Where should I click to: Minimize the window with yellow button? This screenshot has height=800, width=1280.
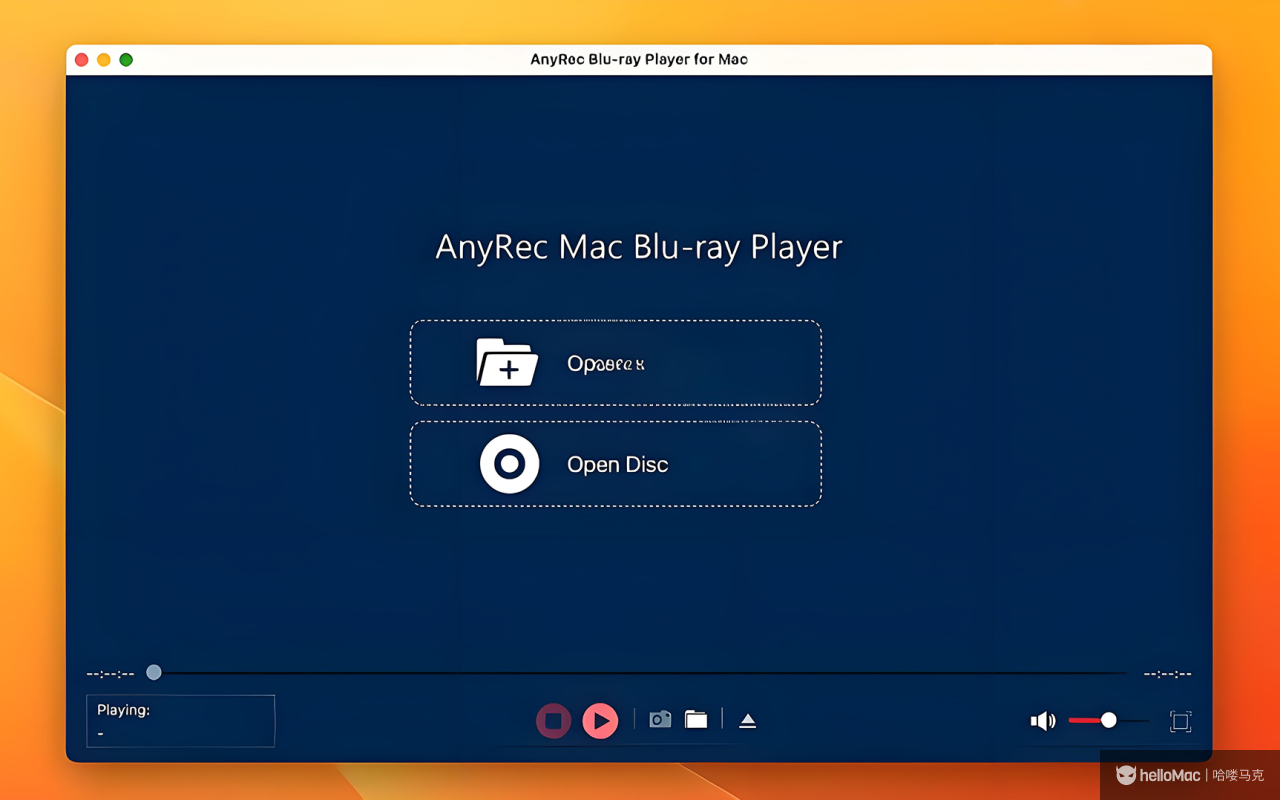[x=104, y=60]
